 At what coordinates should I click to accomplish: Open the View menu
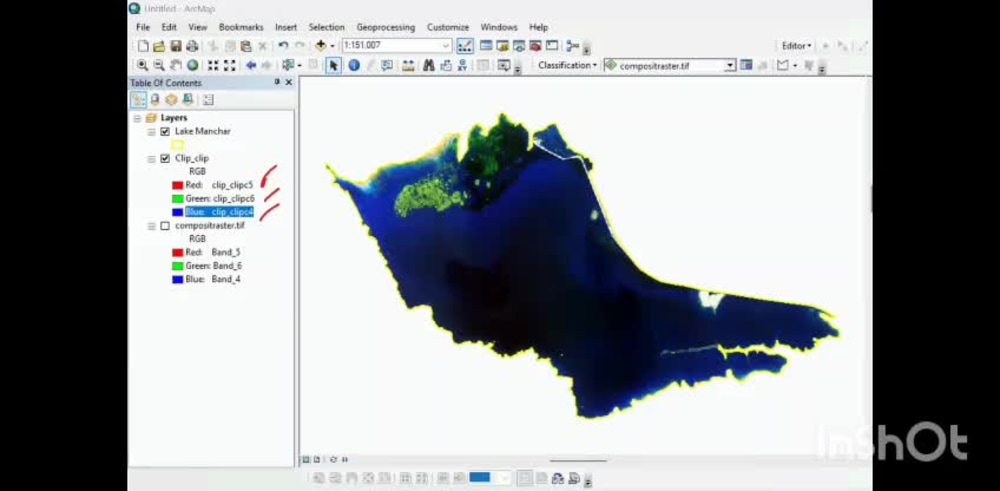click(198, 27)
